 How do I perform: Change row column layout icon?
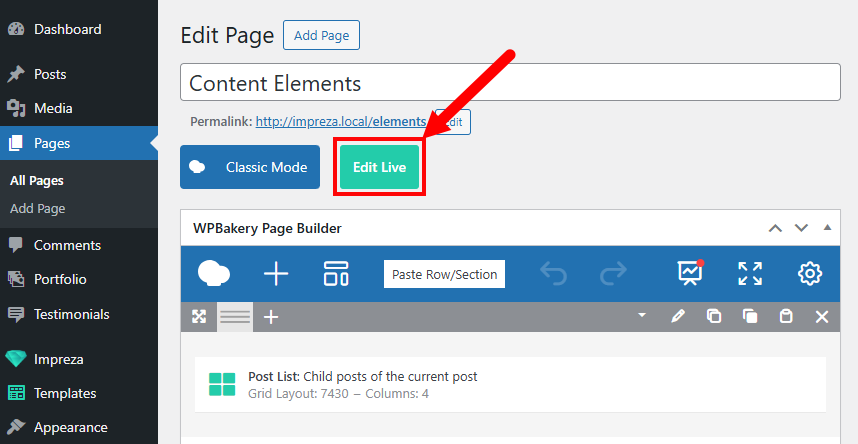pyautogui.click(x=235, y=316)
